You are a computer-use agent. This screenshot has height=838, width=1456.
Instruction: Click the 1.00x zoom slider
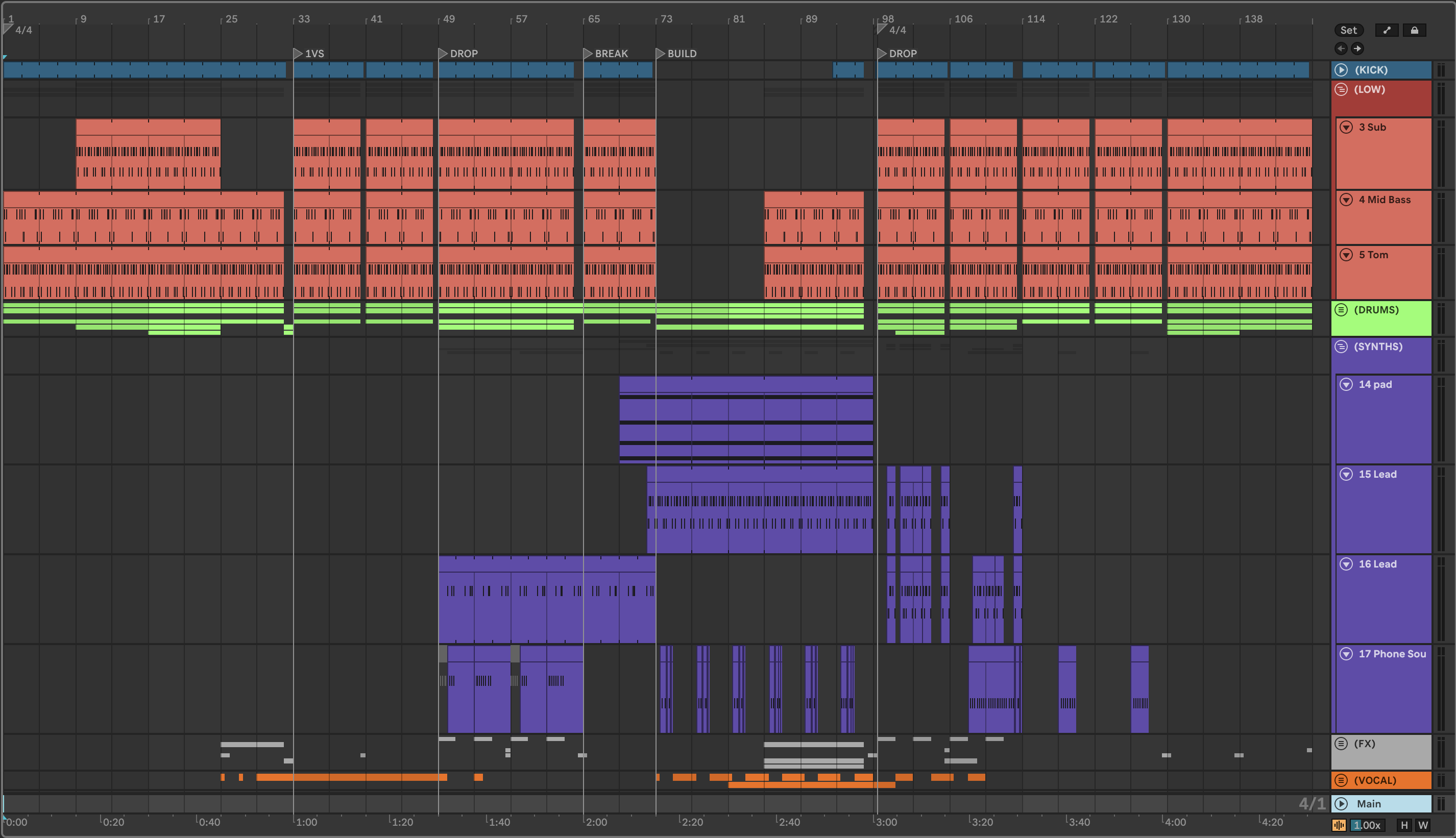1367,825
